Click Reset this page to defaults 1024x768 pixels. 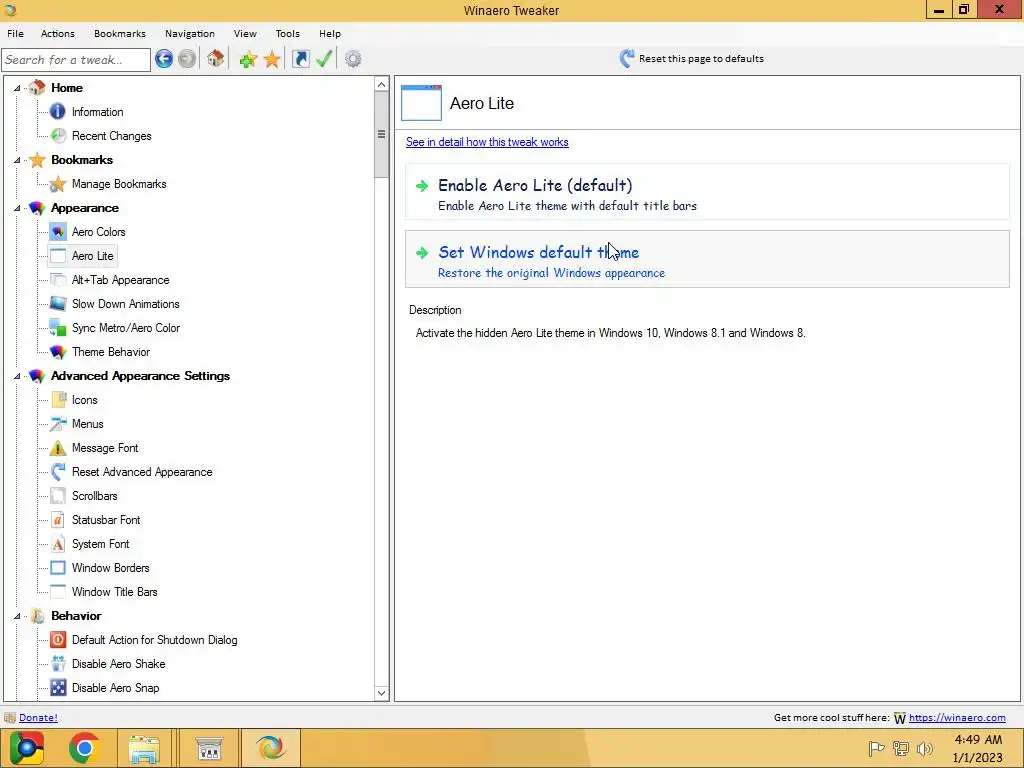pos(692,59)
